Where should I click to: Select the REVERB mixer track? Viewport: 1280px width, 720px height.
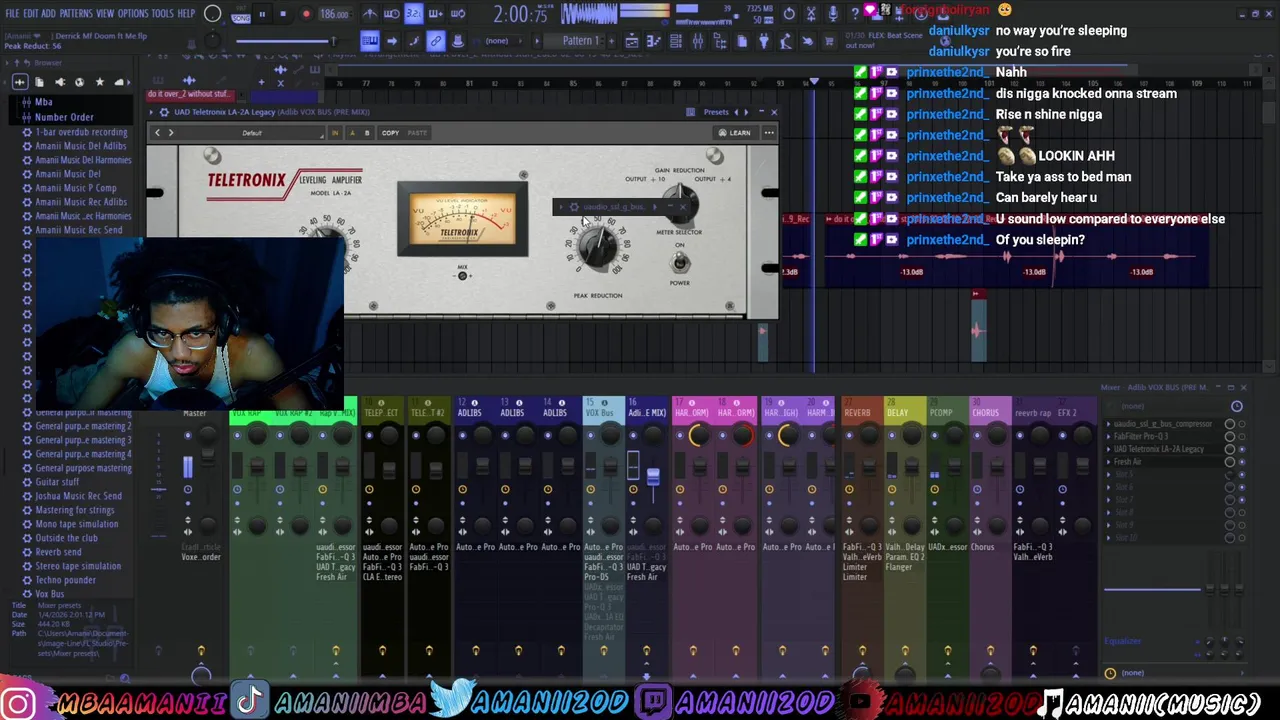857,413
